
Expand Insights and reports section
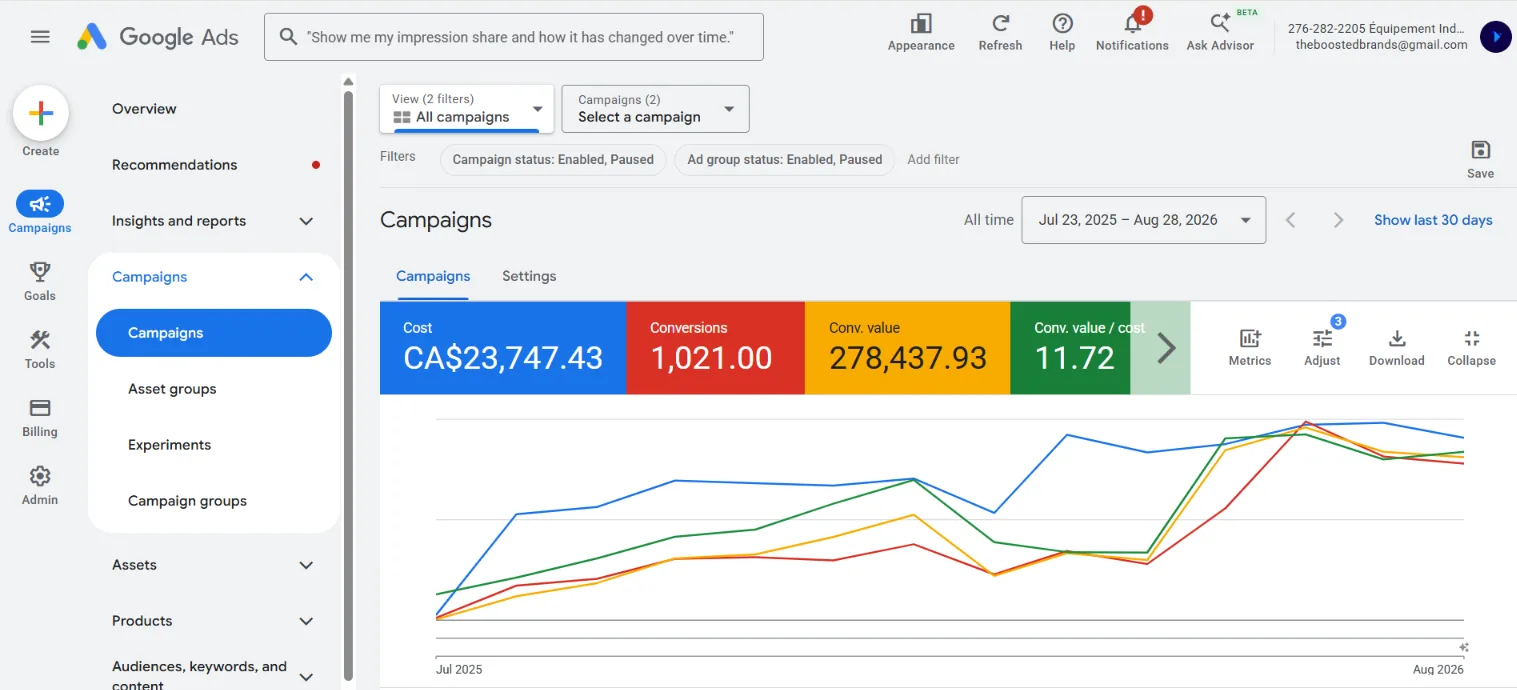(307, 221)
